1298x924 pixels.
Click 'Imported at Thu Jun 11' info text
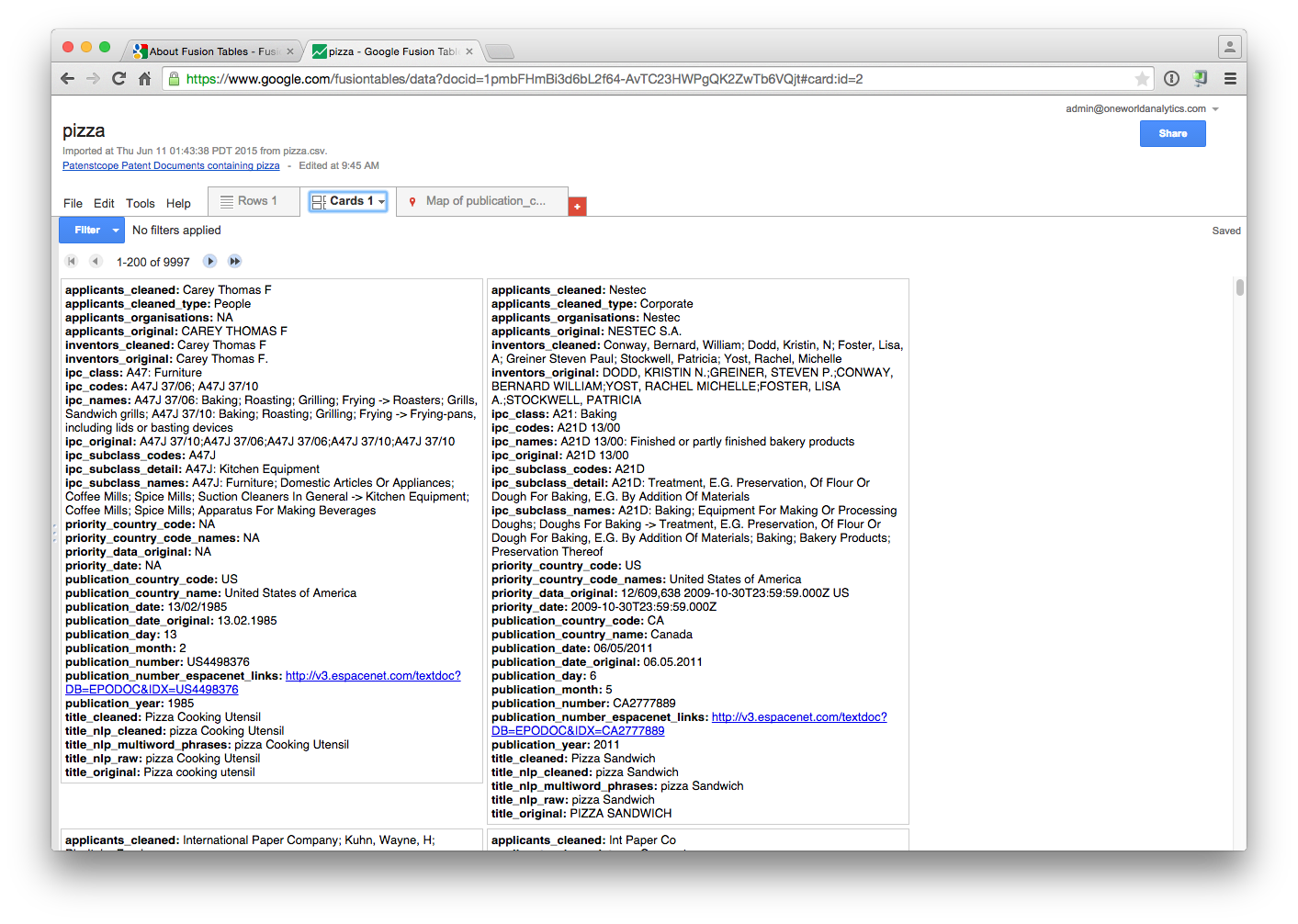pos(195,152)
